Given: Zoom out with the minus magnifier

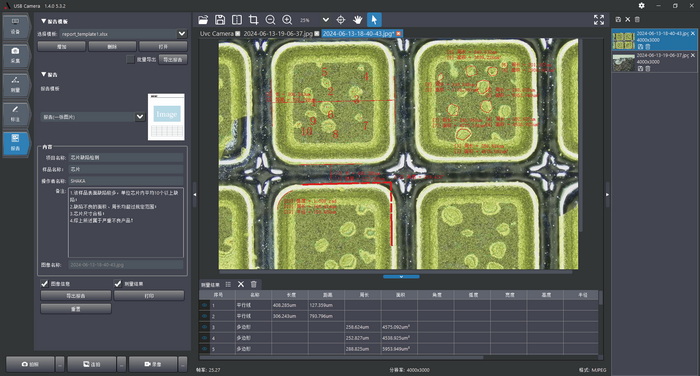Looking at the screenshot, I should [x=270, y=20].
